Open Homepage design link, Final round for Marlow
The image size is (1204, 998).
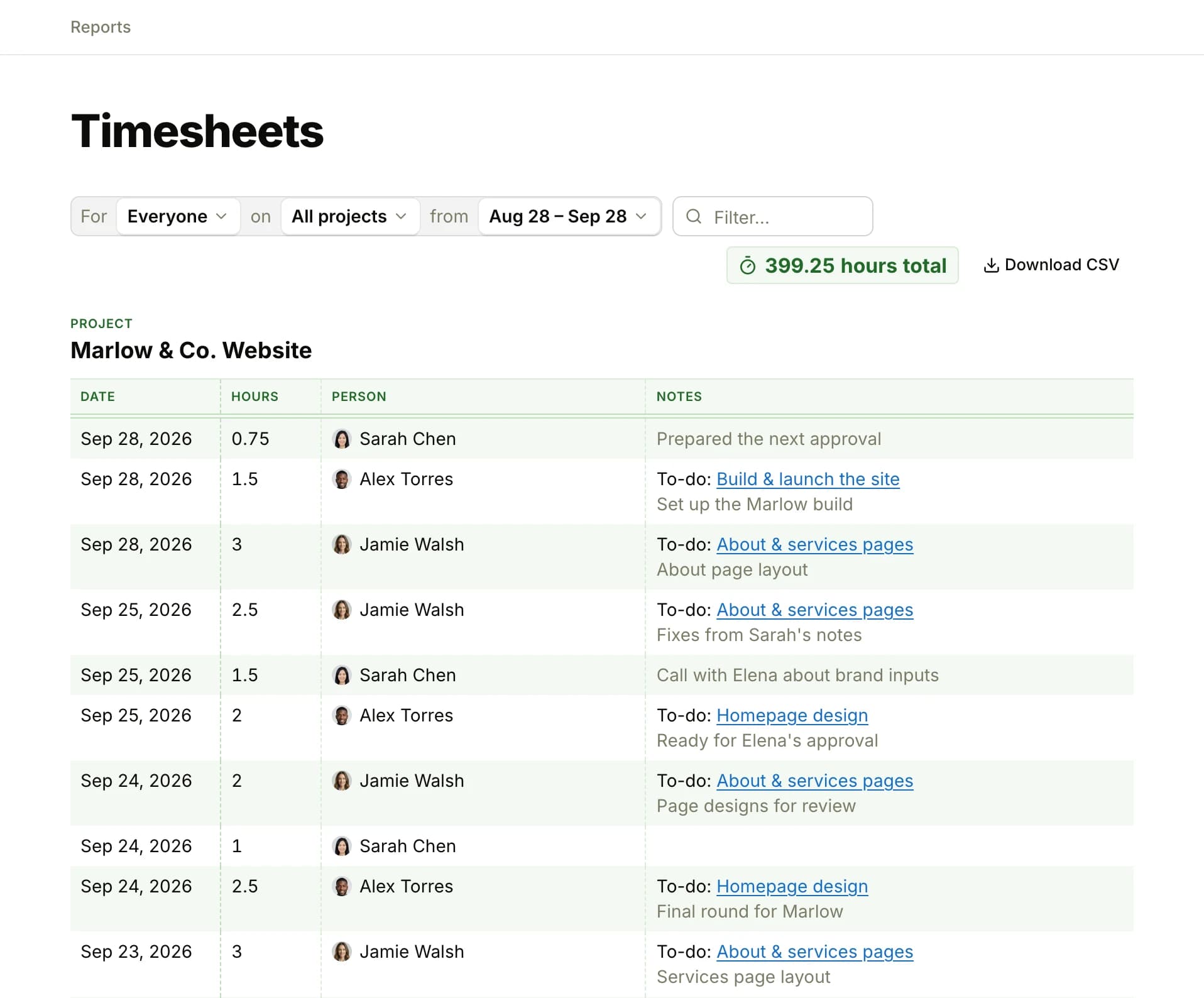click(792, 887)
